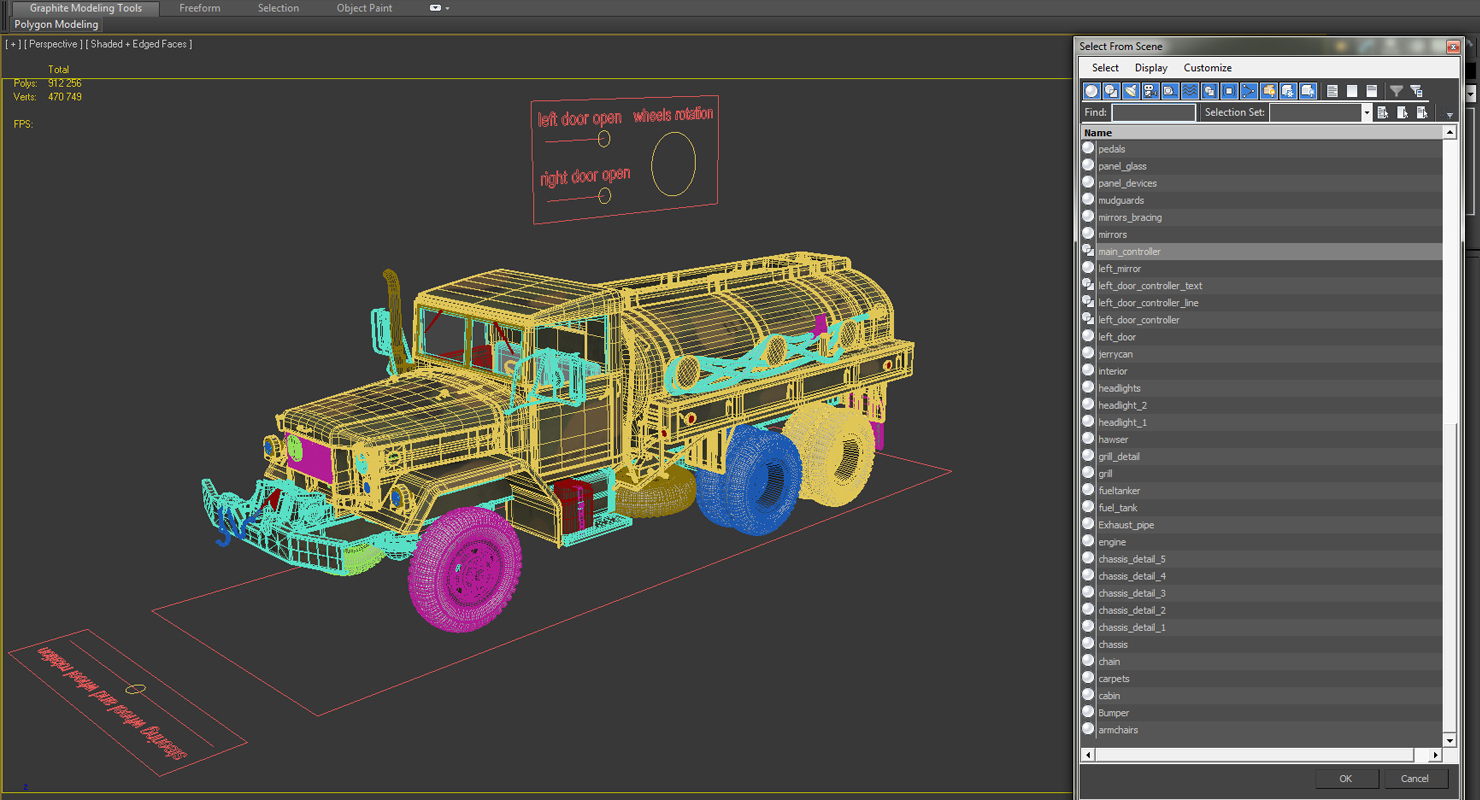Click the Invert Display icon

(1372, 91)
